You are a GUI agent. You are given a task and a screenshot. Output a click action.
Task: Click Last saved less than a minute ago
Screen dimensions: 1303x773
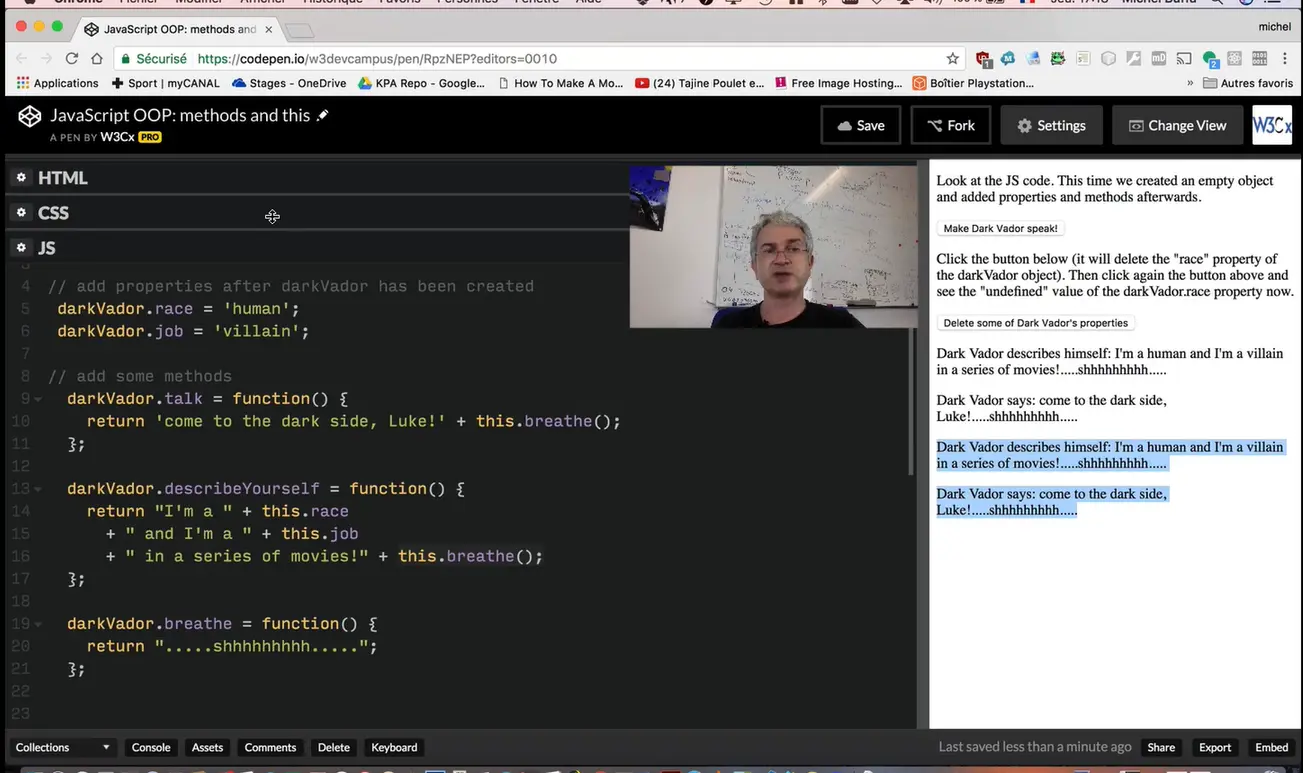coord(1035,747)
